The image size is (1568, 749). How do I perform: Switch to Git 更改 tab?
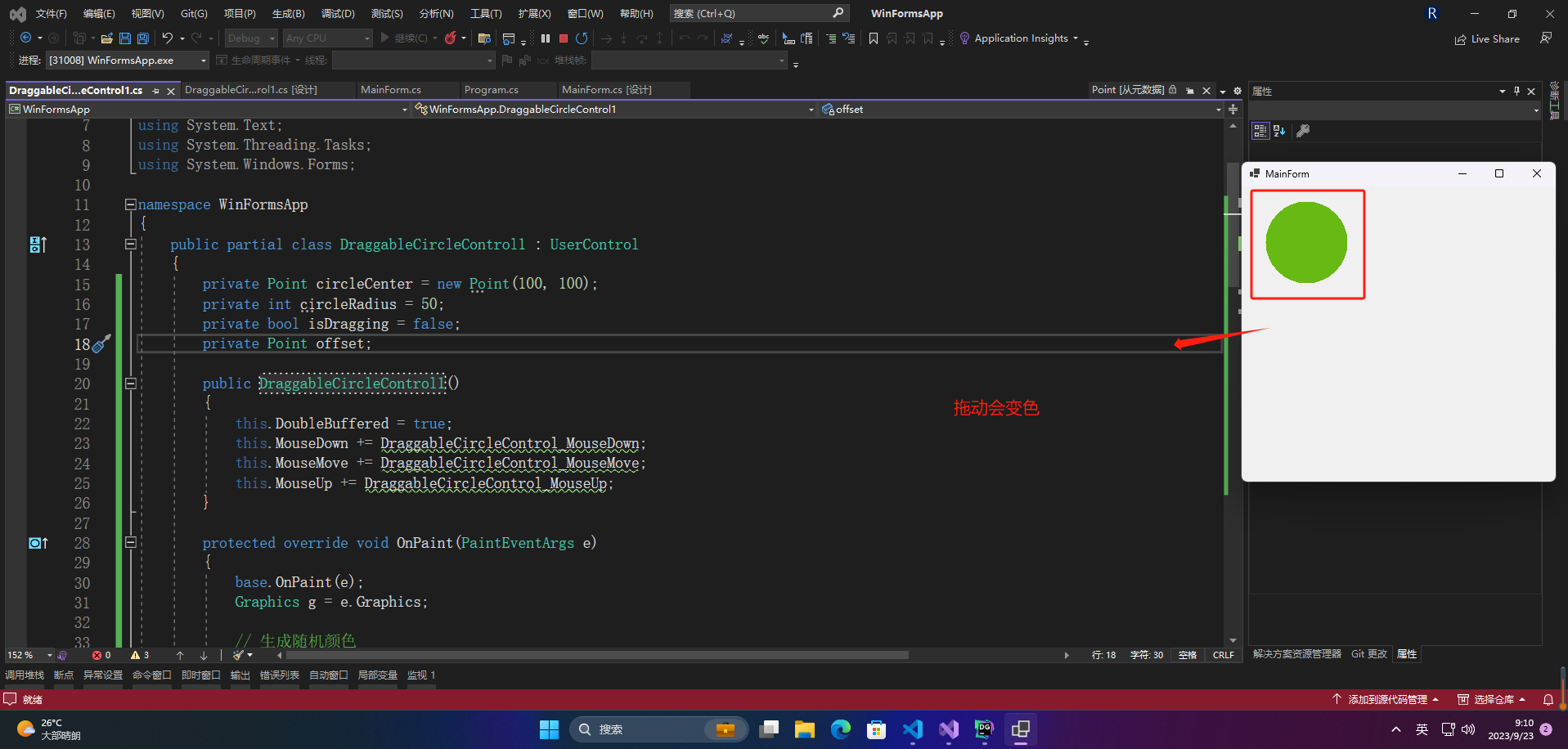tap(1369, 654)
